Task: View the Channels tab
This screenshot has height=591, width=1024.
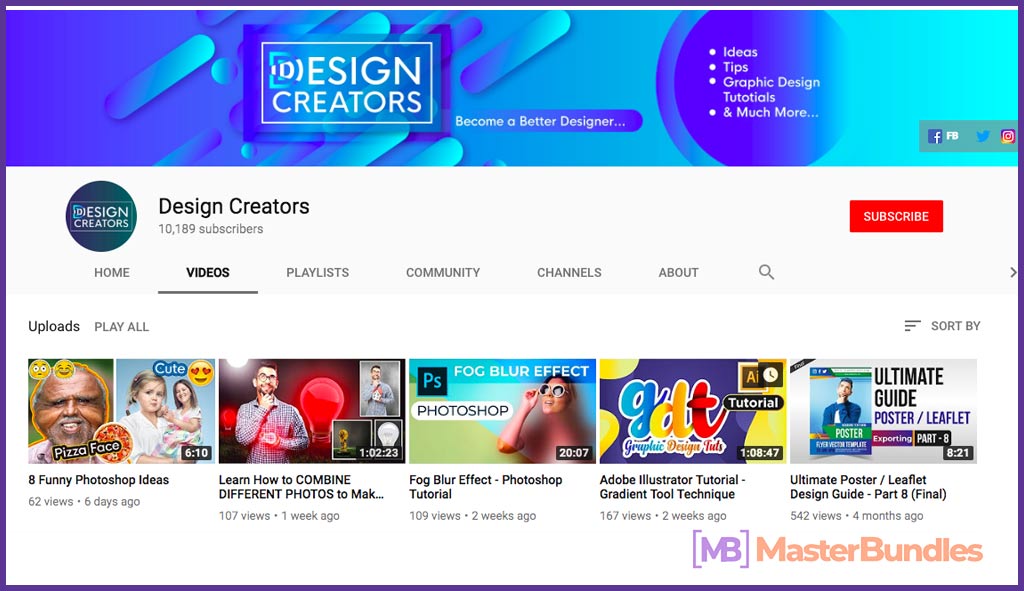Action: pyautogui.click(x=569, y=272)
